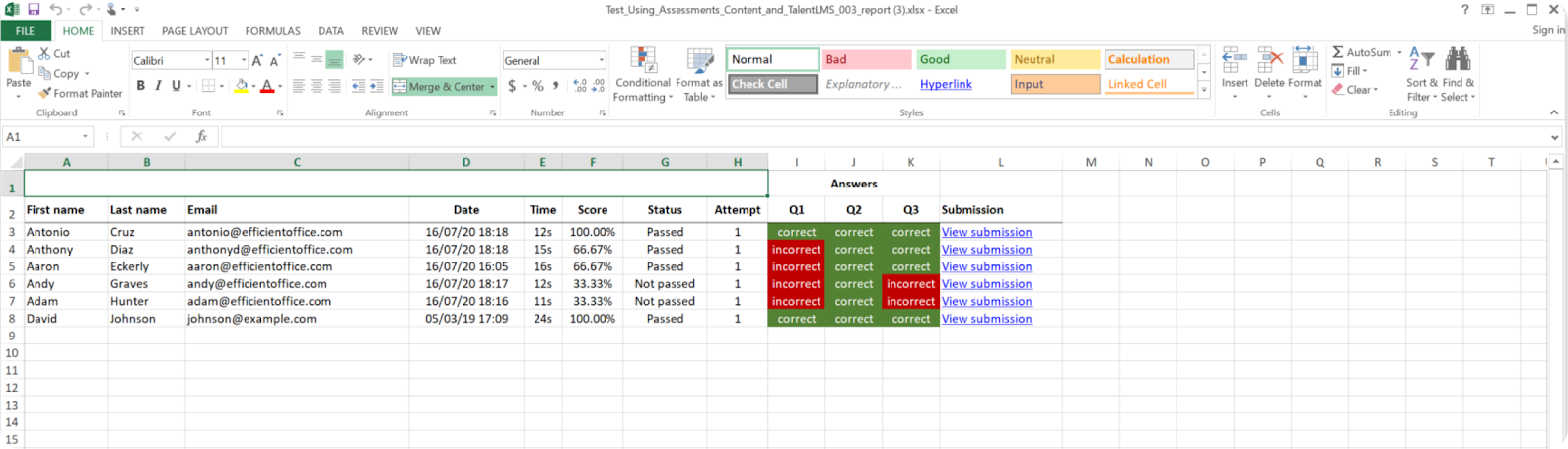1568x449 pixels.
Task: Increase indent in Alignment group
Action: 376,86
